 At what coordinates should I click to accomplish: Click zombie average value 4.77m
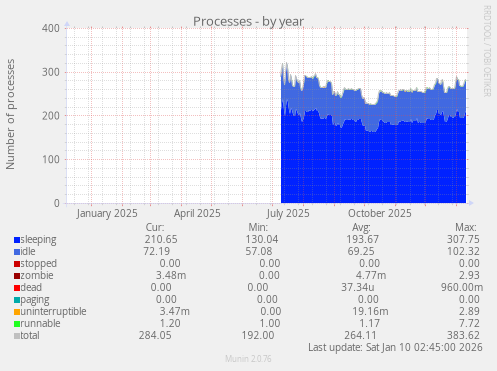click(371, 275)
